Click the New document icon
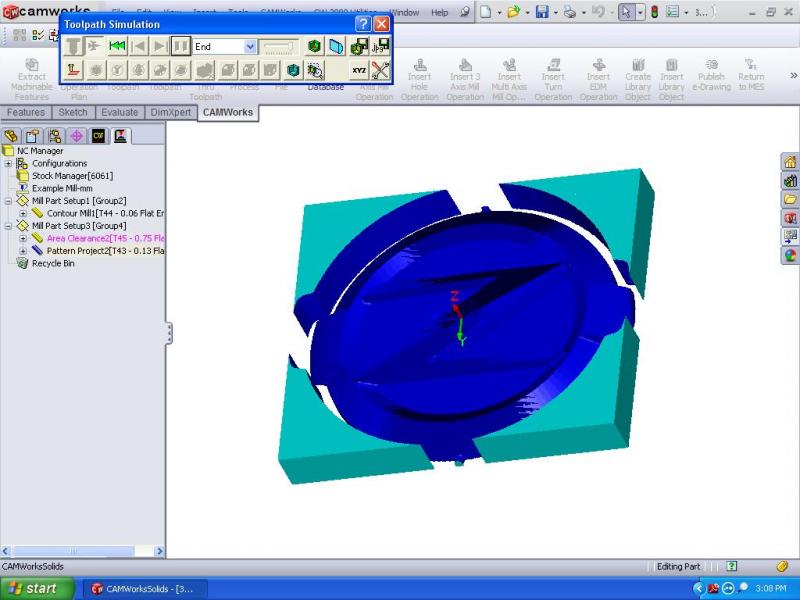This screenshot has width=800, height=600. coord(486,12)
